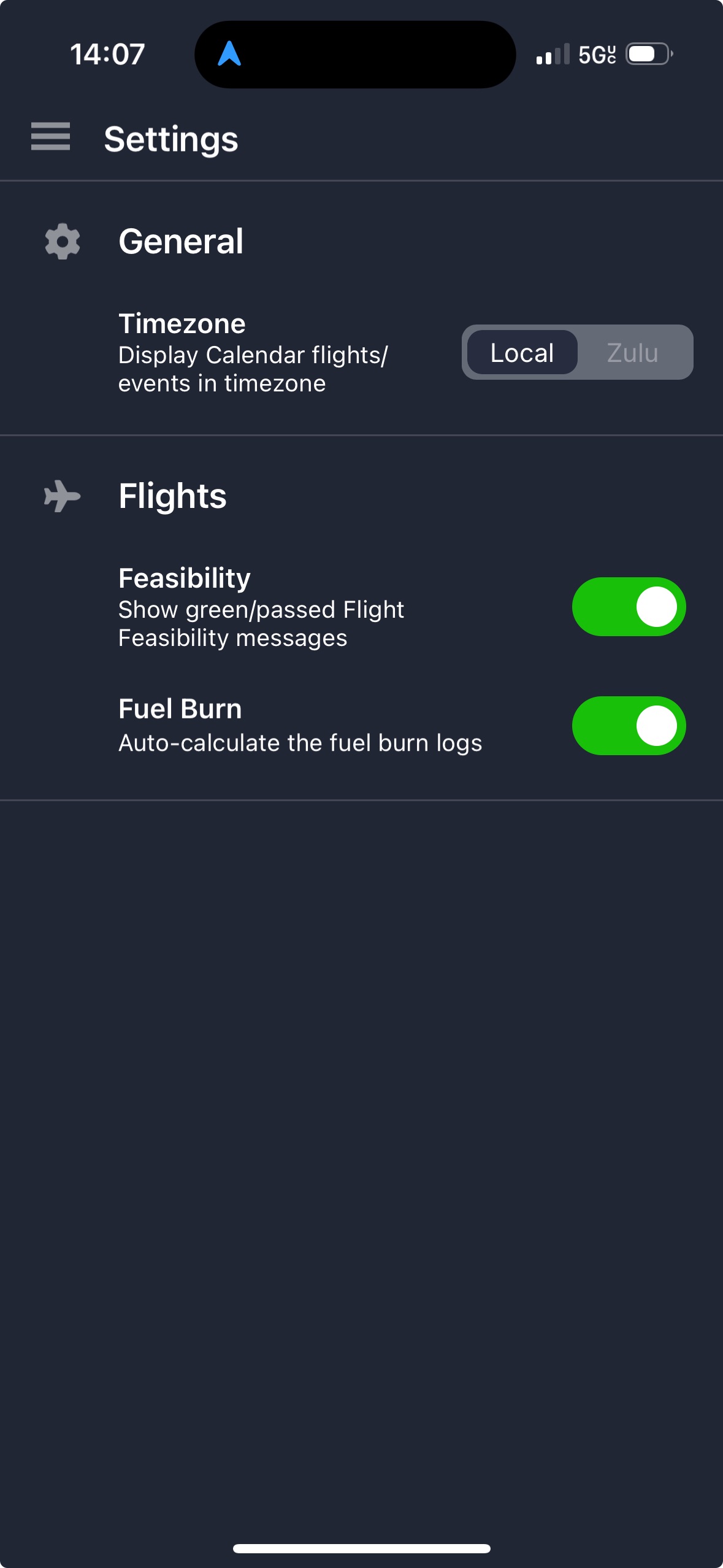Tap the Feasibility setting label
Screen dimensions: 723x1568
point(184,578)
